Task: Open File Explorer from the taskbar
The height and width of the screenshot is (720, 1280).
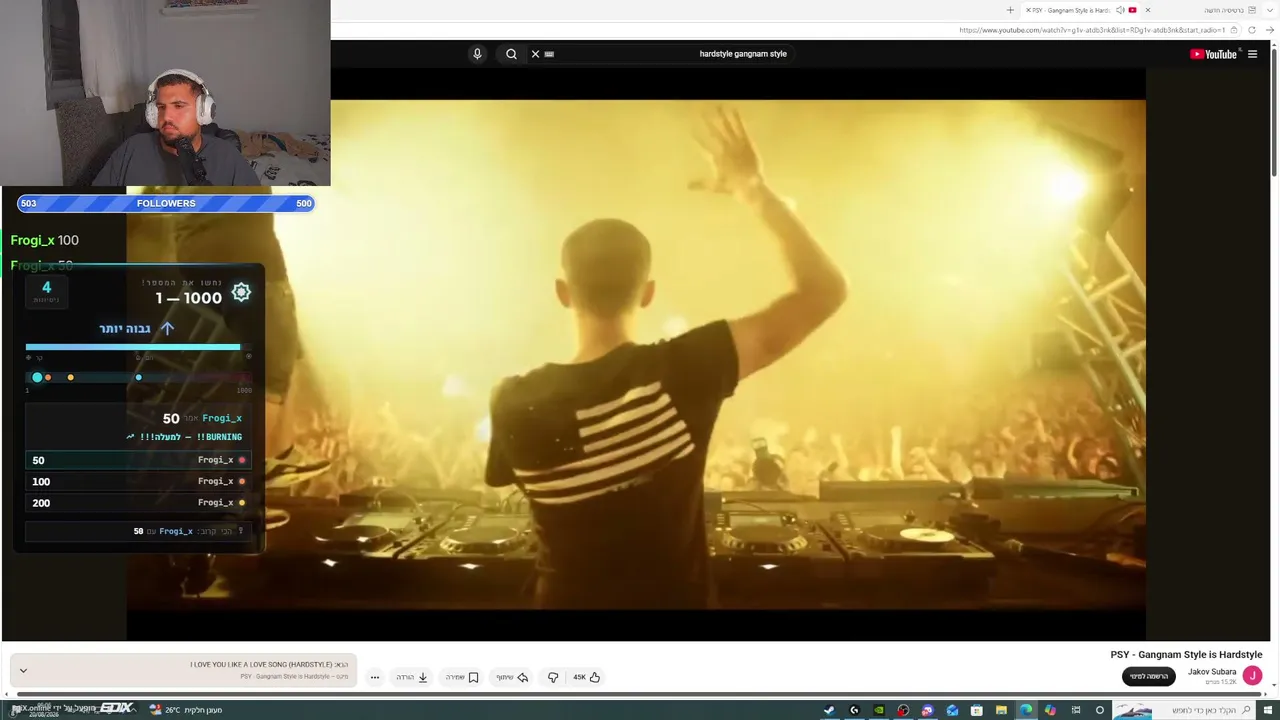Action: tap(1001, 710)
